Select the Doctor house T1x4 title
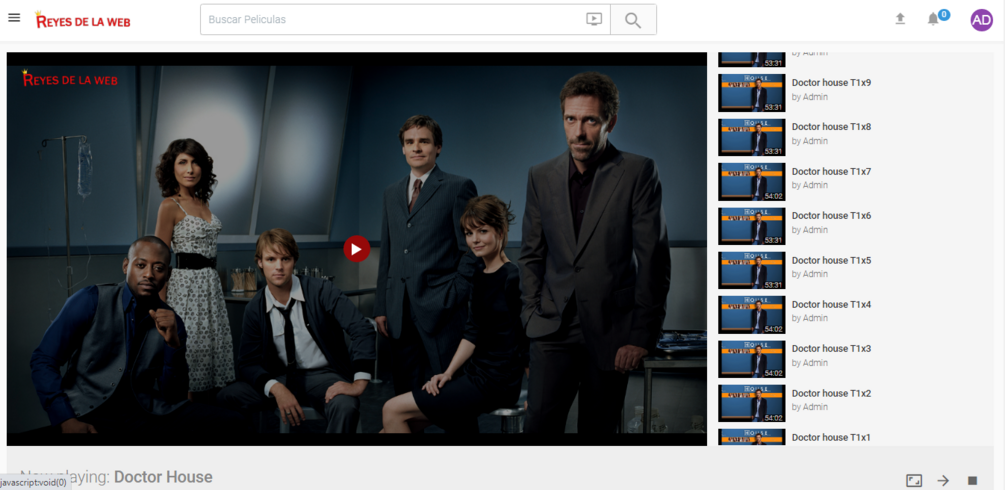 [831, 305]
